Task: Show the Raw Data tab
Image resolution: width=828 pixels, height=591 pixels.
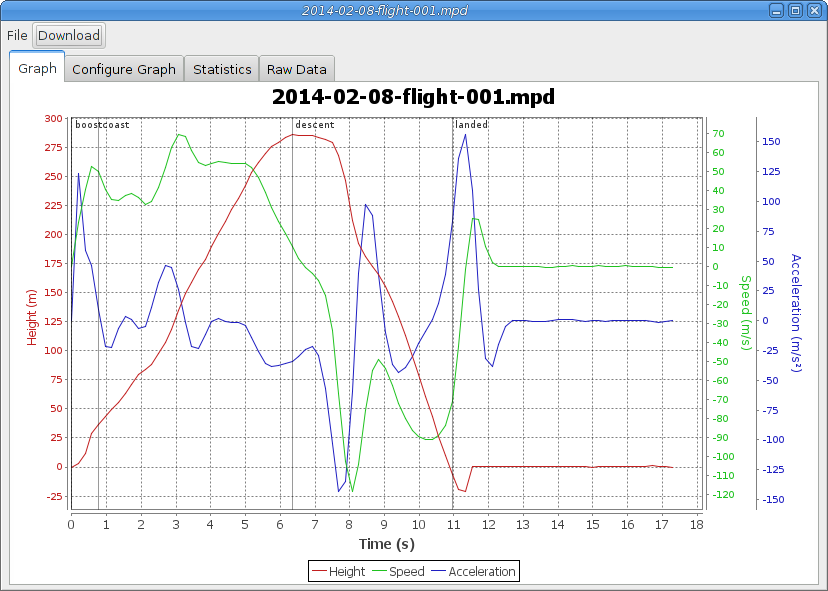Action: click(296, 69)
